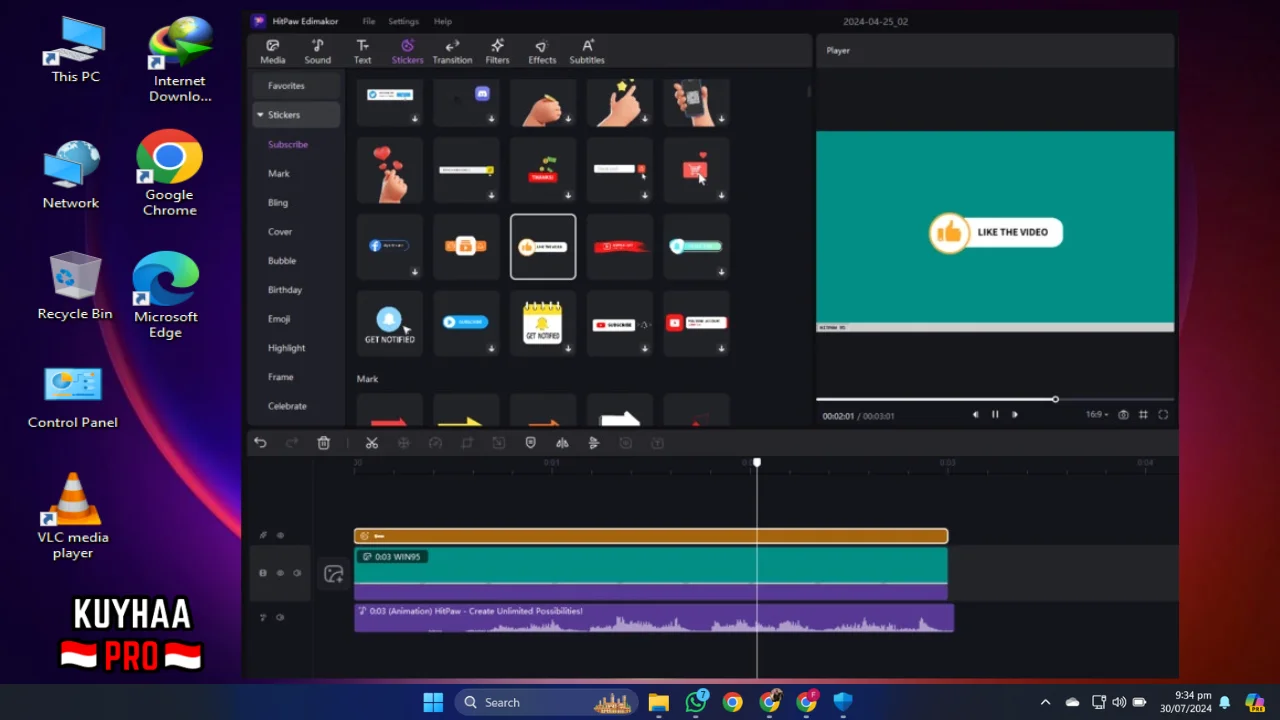Add media with the image-plus timeline button
1280x720 pixels.
pos(334,574)
